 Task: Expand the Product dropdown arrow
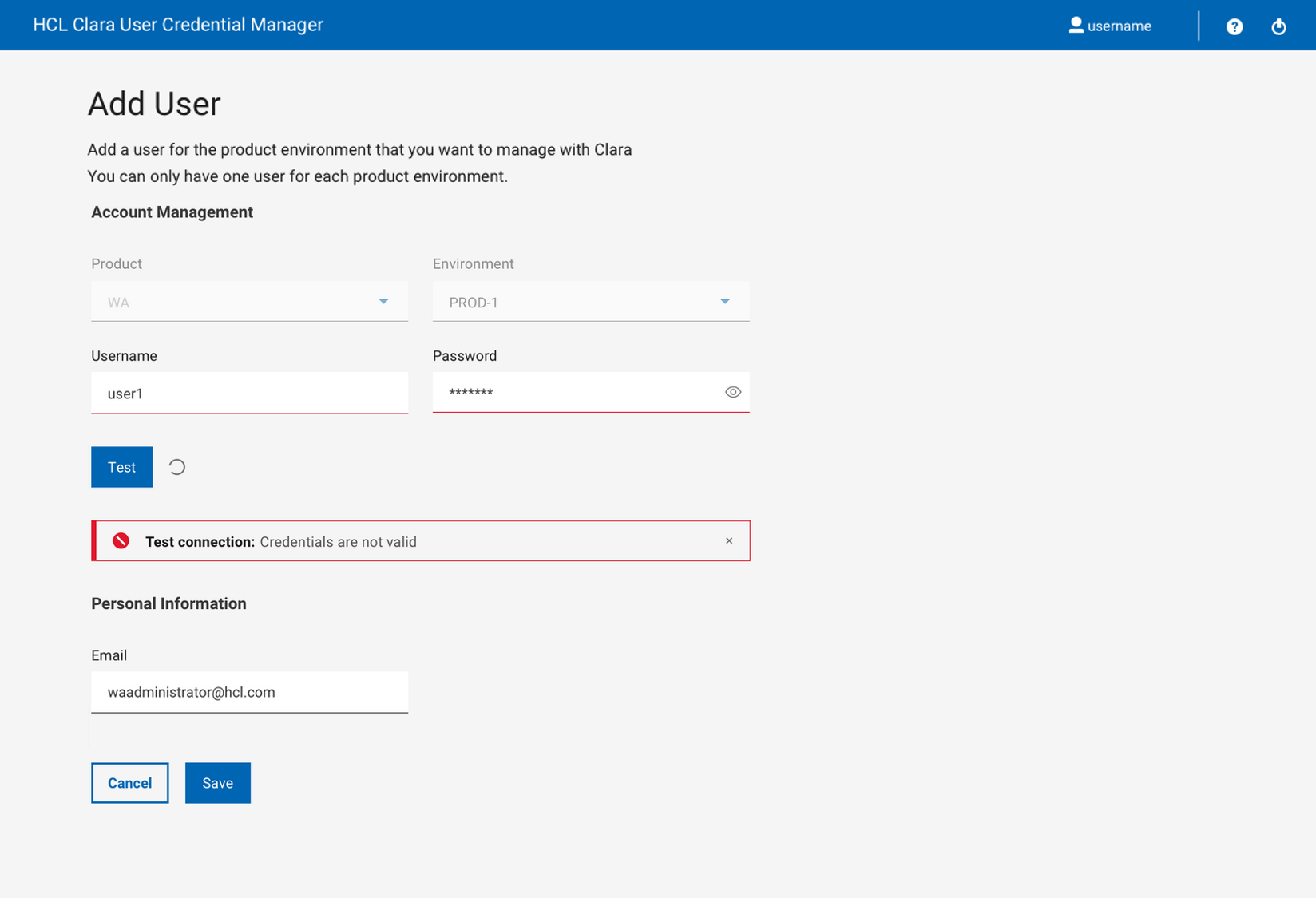(383, 302)
